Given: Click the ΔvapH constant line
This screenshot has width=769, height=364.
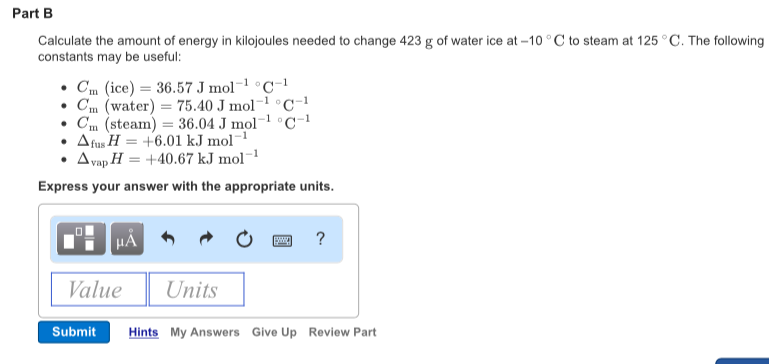Looking at the screenshot, I should click(168, 159).
